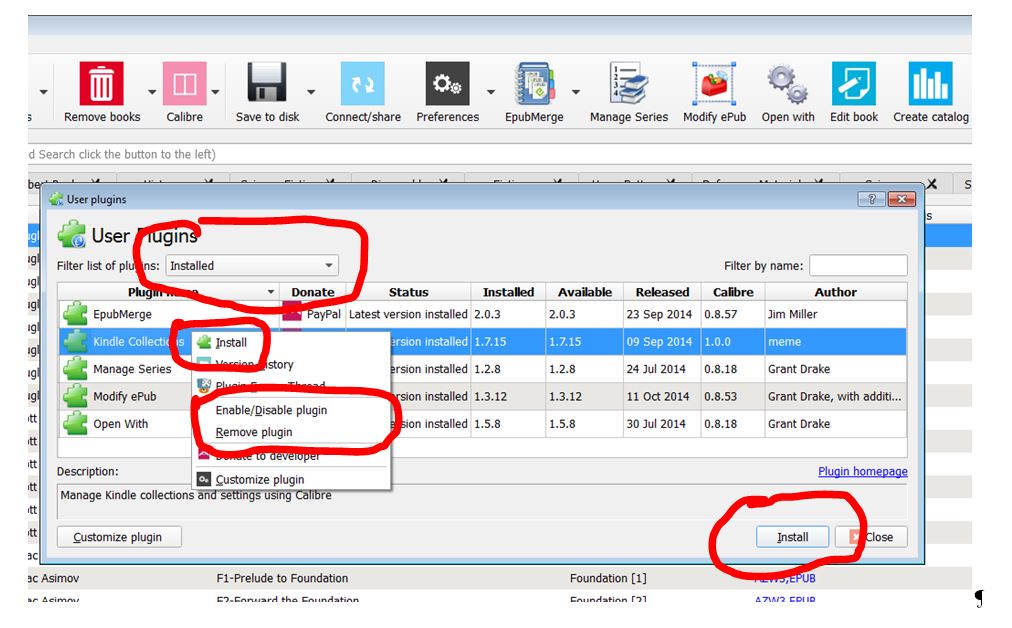The height and width of the screenshot is (628, 1012).
Task: Select the Open With plugin name
Action: (x=121, y=424)
